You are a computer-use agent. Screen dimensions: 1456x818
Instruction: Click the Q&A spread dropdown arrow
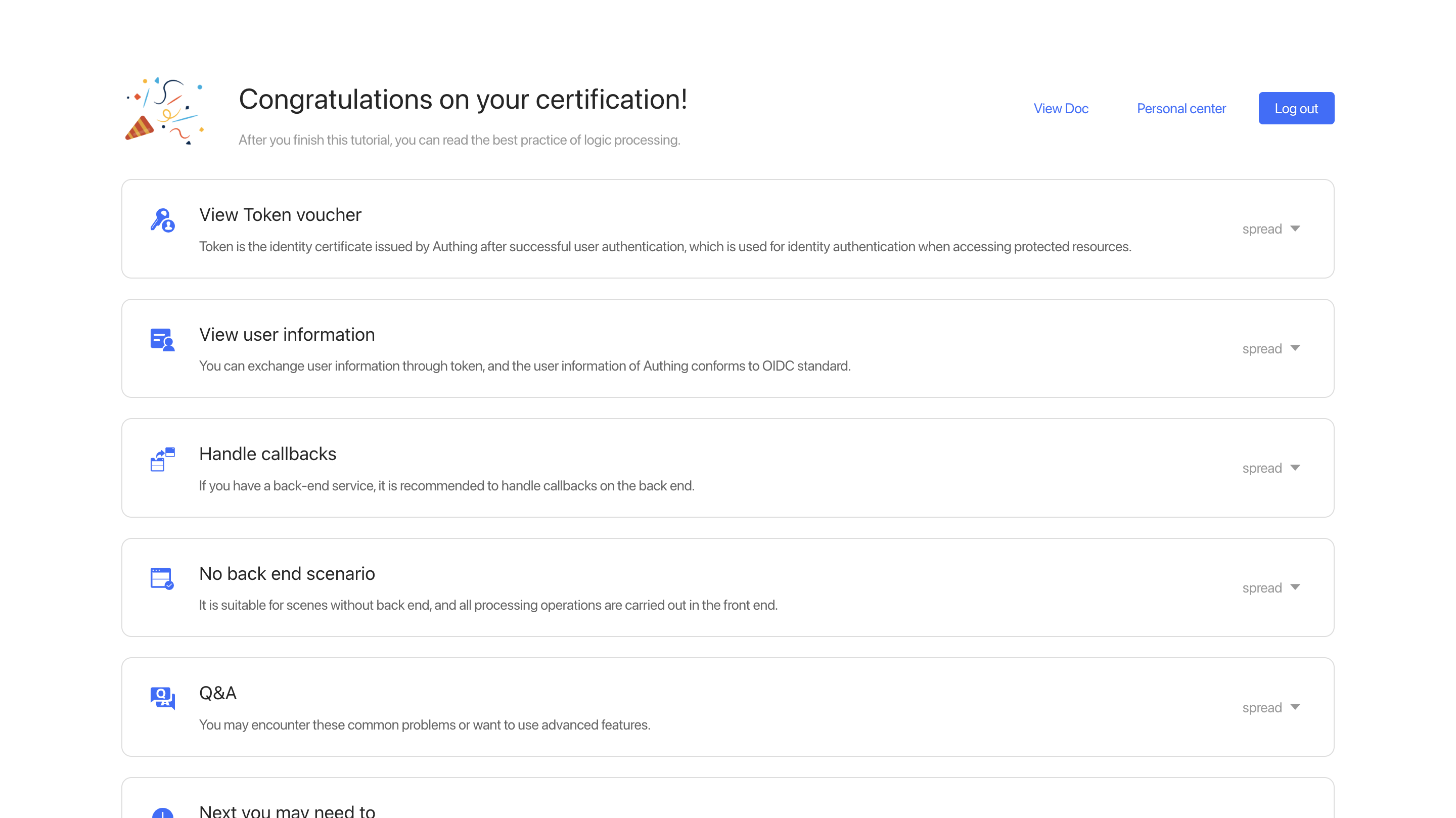pos(1294,707)
